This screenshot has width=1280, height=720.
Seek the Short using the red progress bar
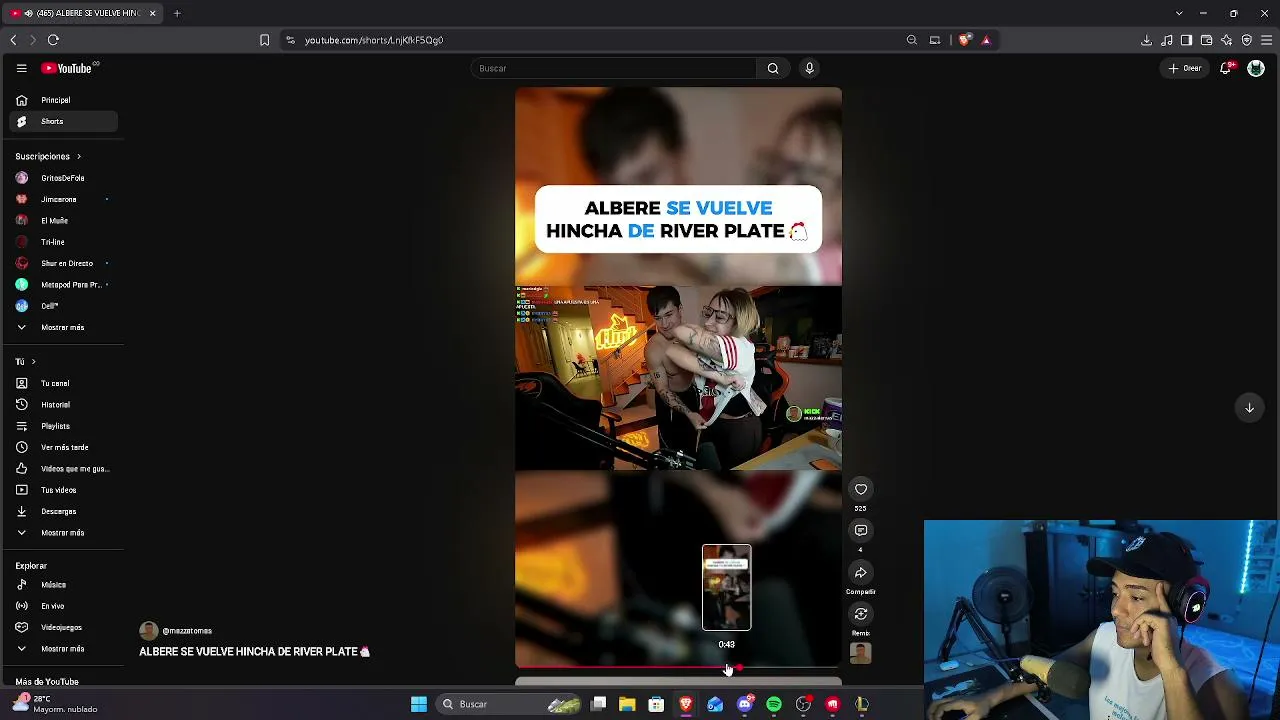click(x=678, y=668)
